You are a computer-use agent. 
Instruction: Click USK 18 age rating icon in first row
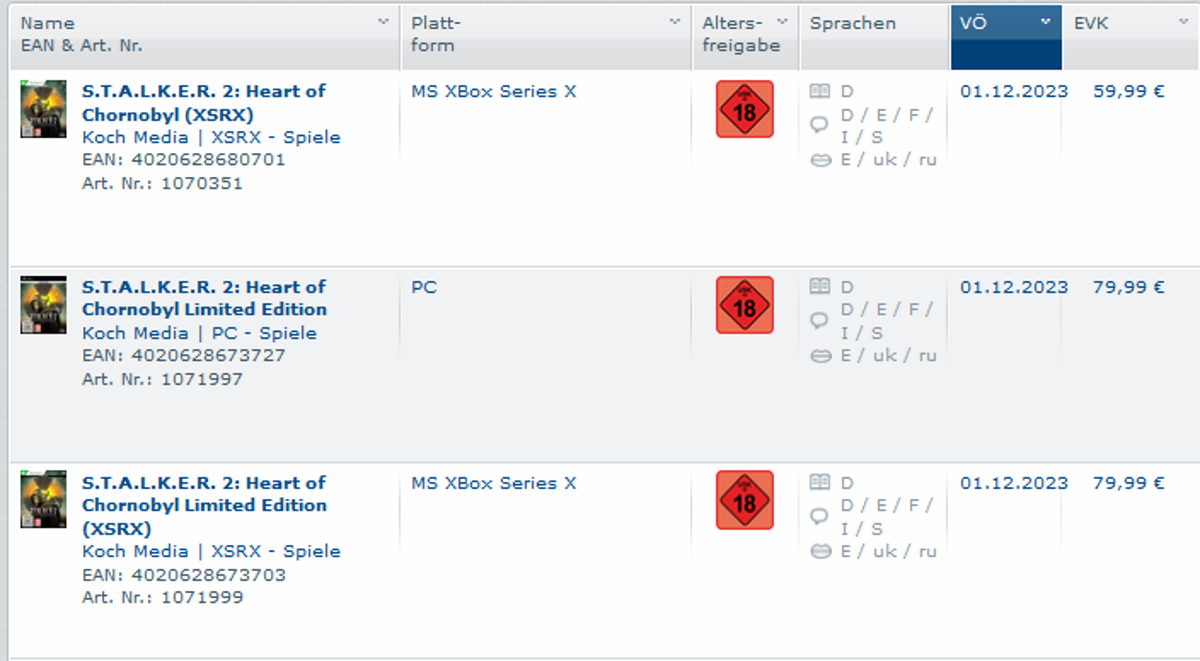pyautogui.click(x=745, y=109)
